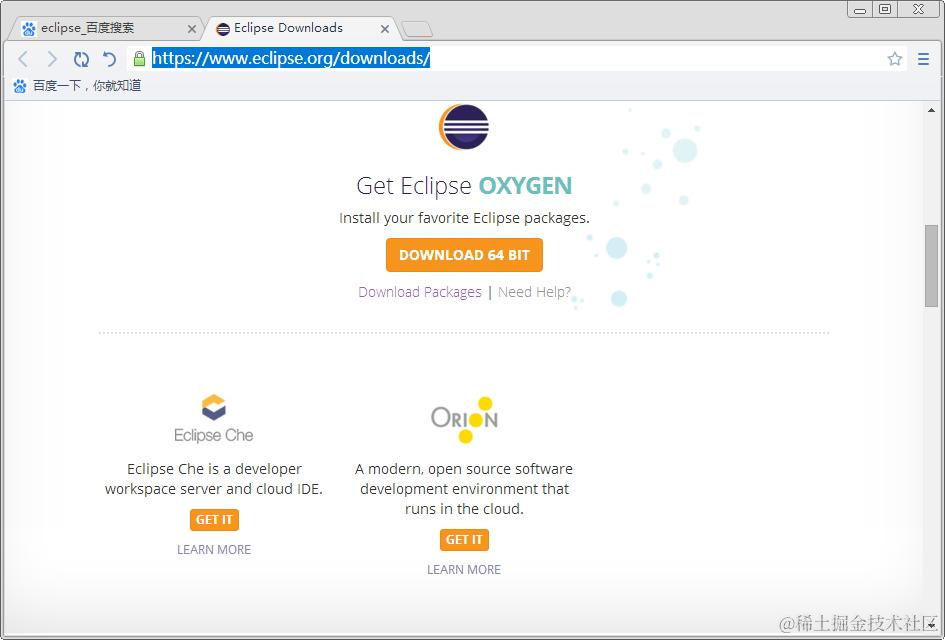This screenshot has height=640, width=945.
Task: Click the undo-style restore arrow icon
Action: (x=109, y=58)
